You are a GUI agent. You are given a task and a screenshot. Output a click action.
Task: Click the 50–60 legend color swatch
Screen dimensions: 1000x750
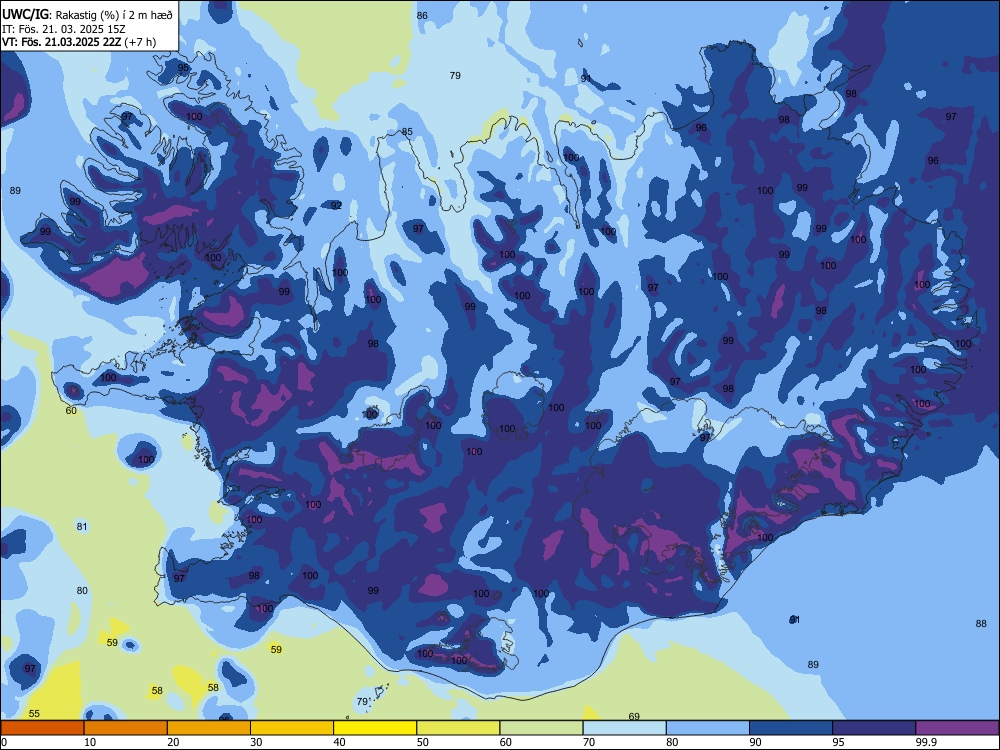click(458, 728)
